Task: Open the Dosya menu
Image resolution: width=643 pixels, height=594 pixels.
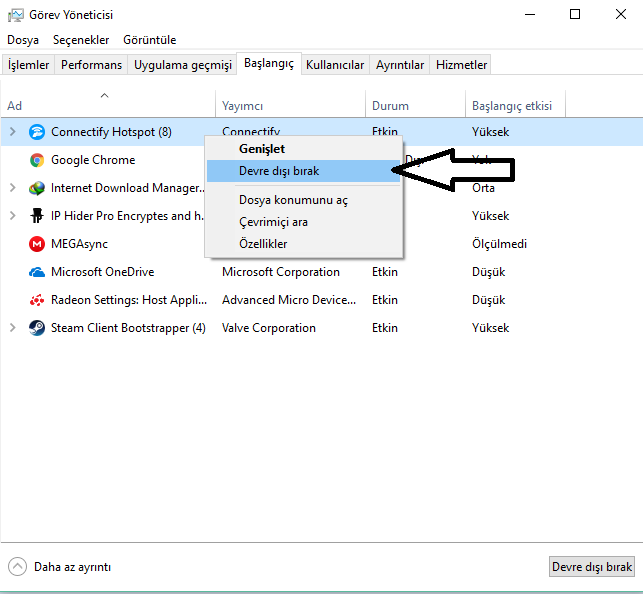Action: 23,40
